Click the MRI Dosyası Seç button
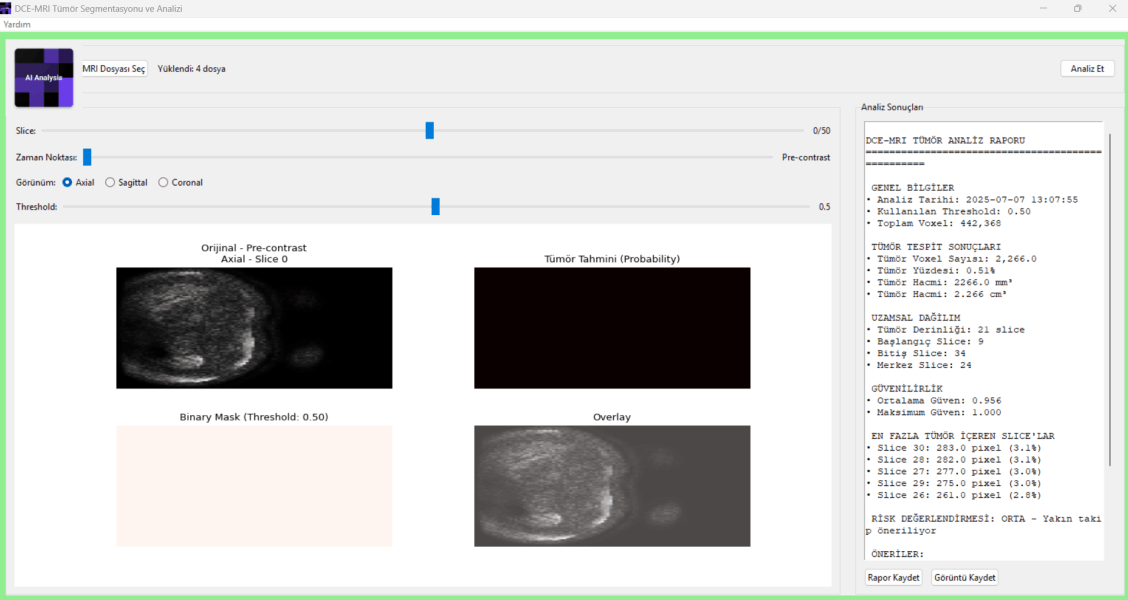This screenshot has height=600, width=1128. (x=114, y=69)
